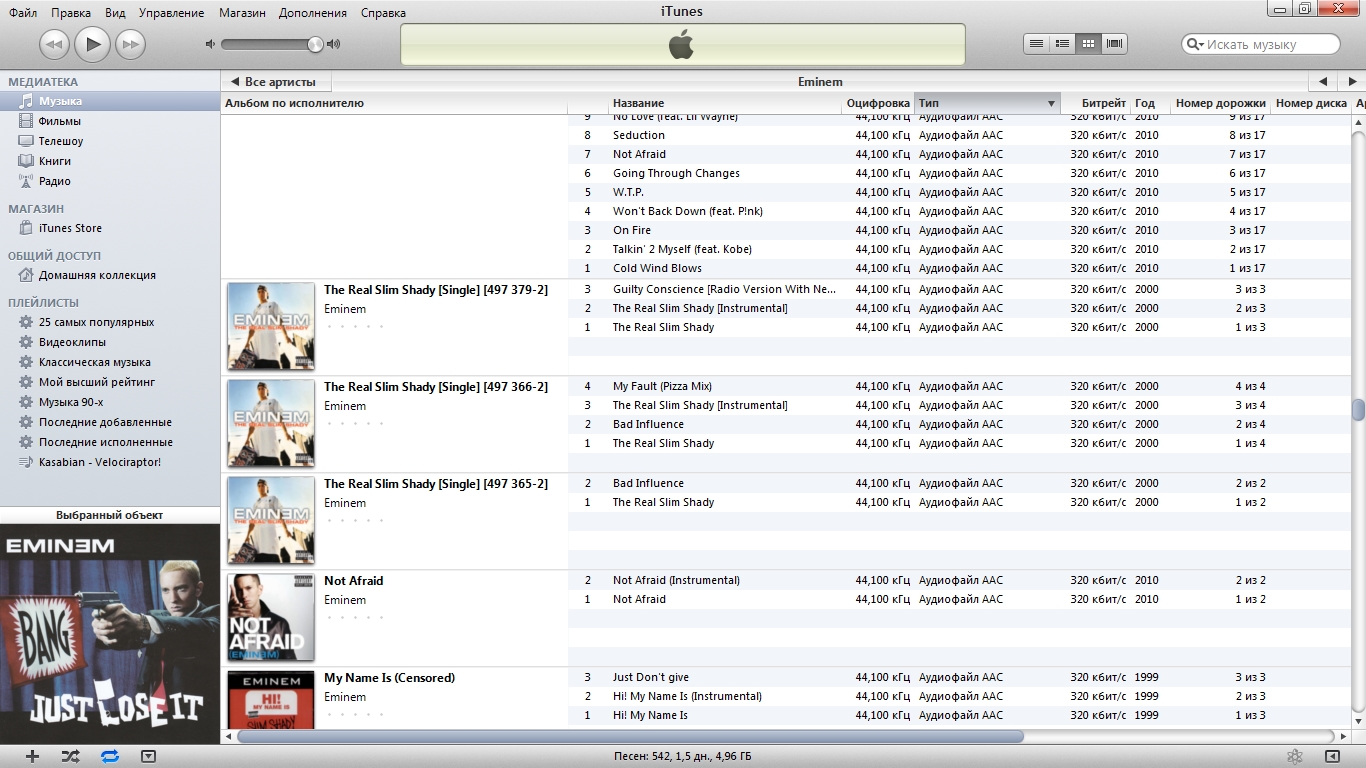
Task: Switch to grid view
Action: click(x=1089, y=44)
